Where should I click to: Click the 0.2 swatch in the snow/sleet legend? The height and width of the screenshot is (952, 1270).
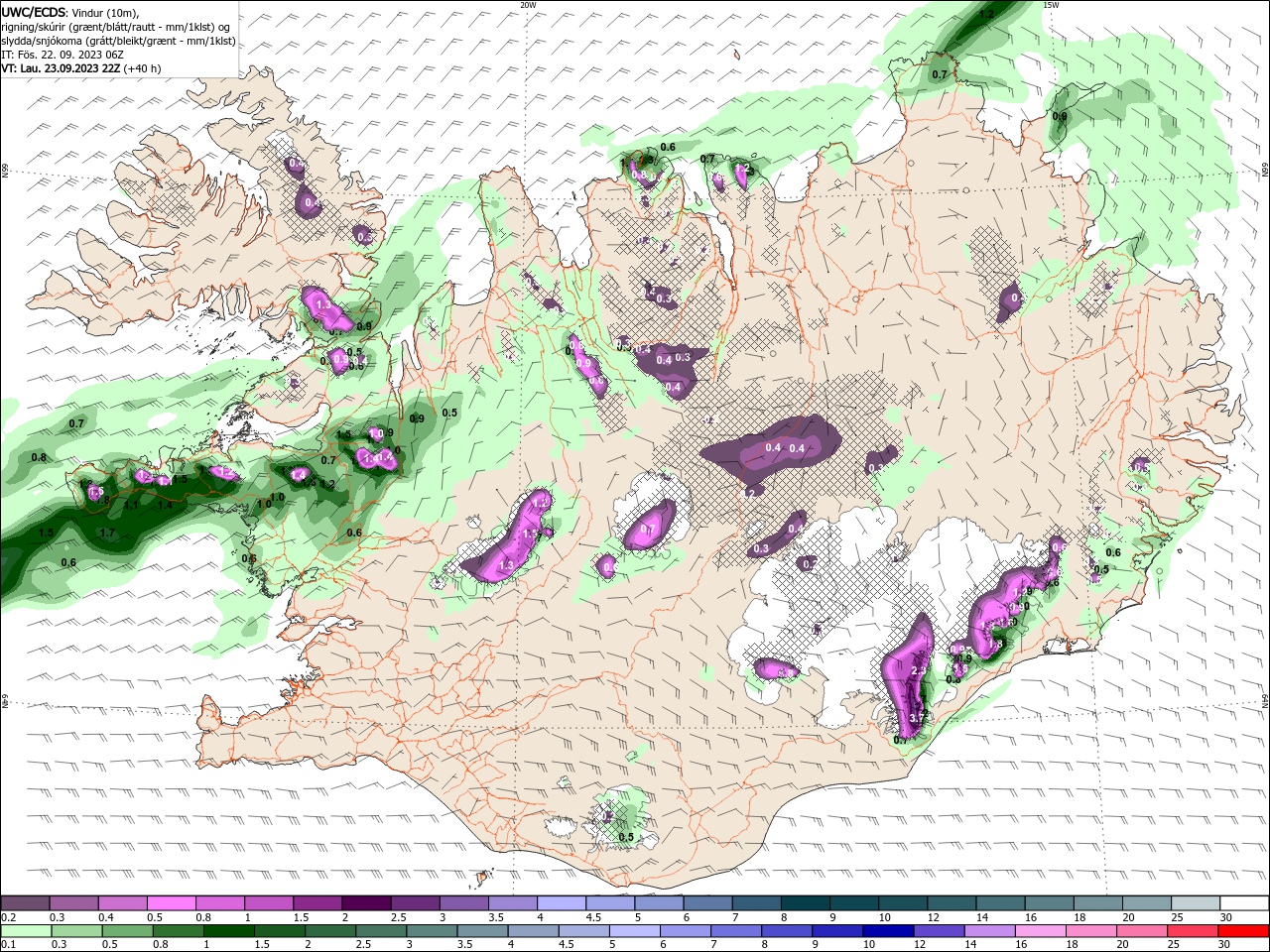click(25, 903)
